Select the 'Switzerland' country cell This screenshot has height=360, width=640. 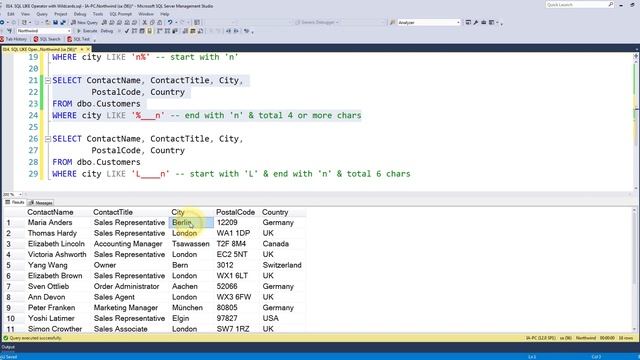282,265
